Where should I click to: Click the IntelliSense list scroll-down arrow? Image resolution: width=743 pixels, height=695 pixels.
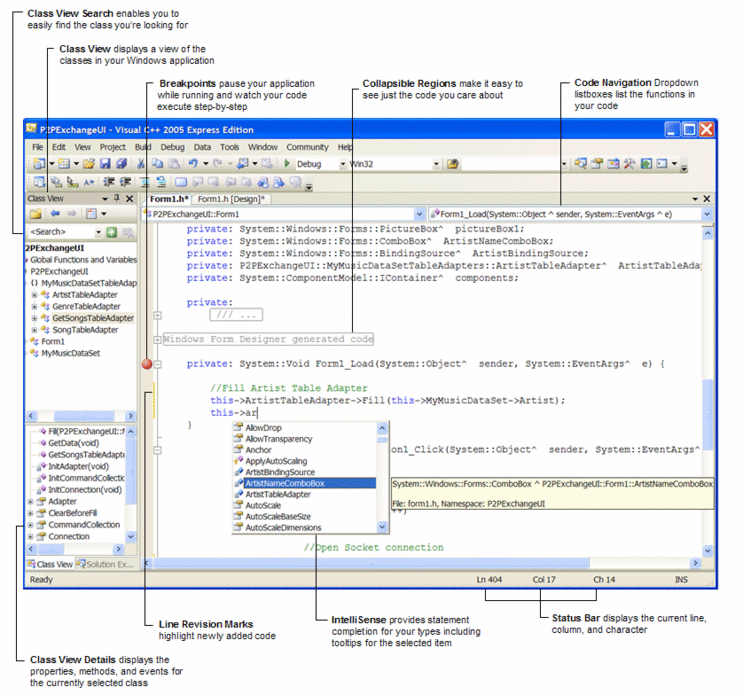click(383, 527)
